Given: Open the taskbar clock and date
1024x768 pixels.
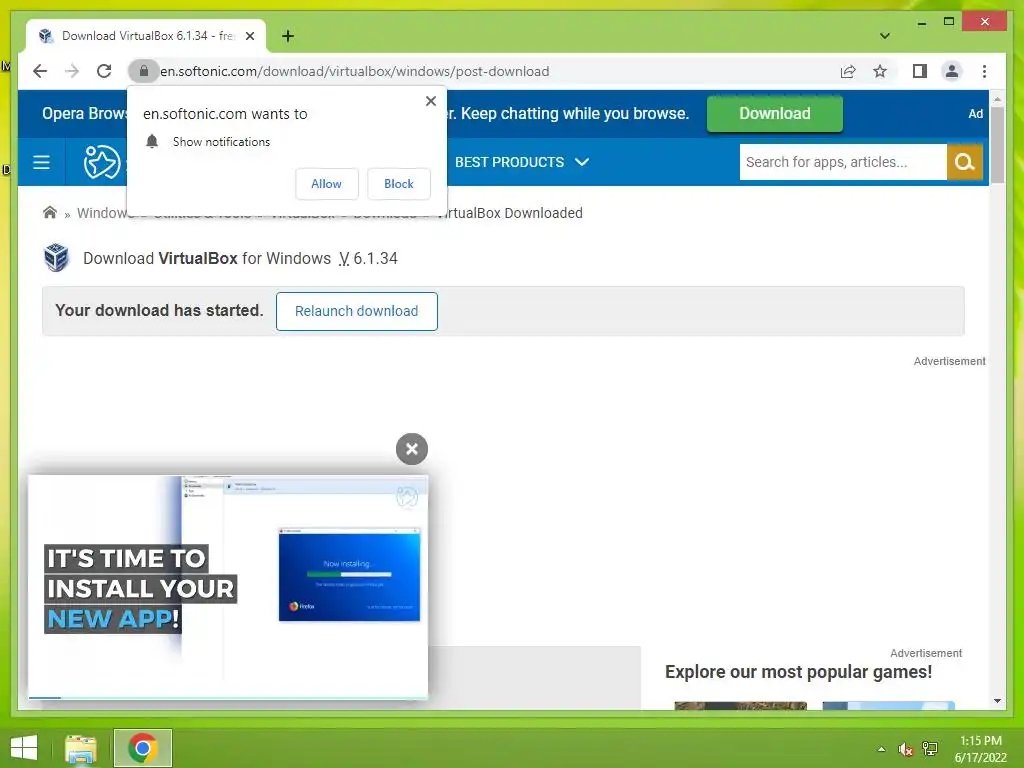Looking at the screenshot, I should [x=981, y=749].
